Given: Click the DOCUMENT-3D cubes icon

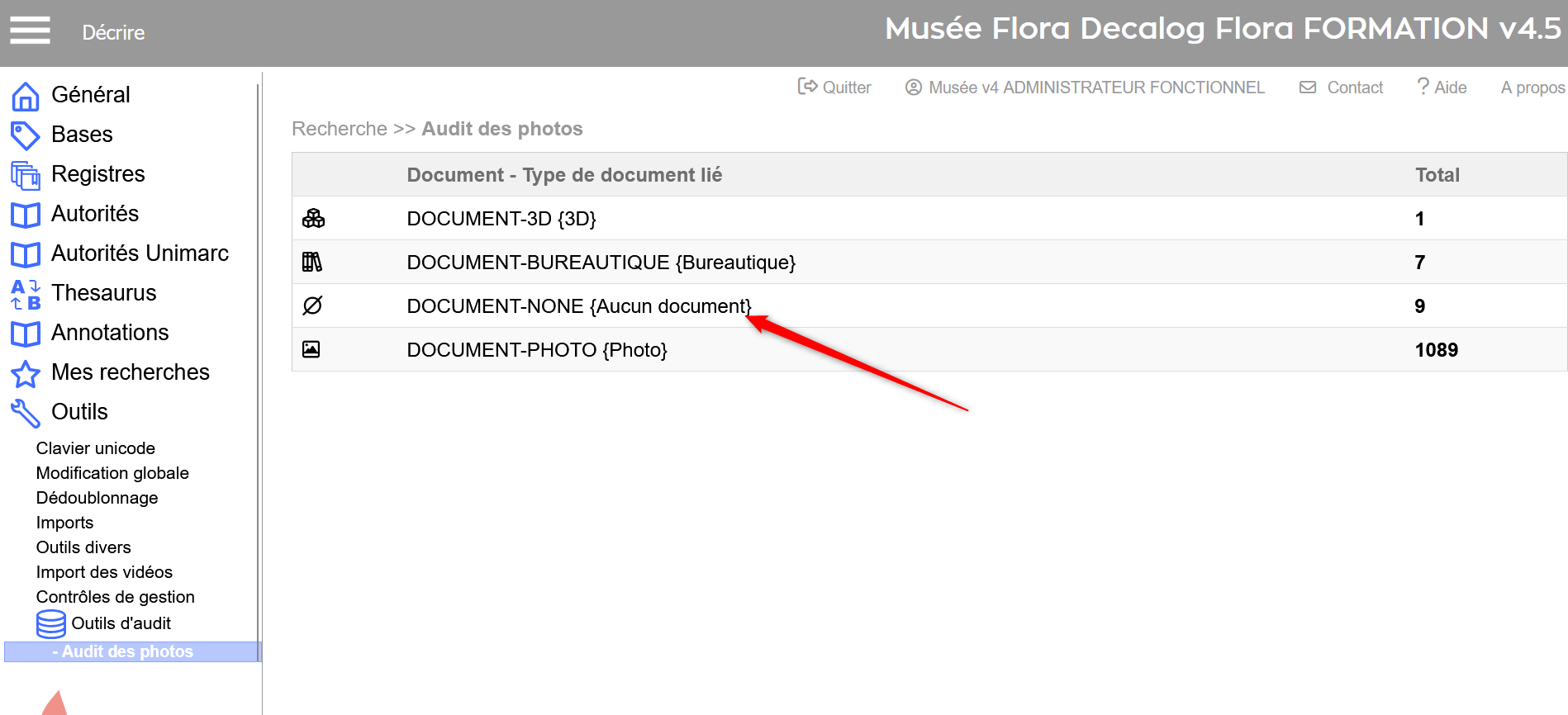Looking at the screenshot, I should click(313, 219).
